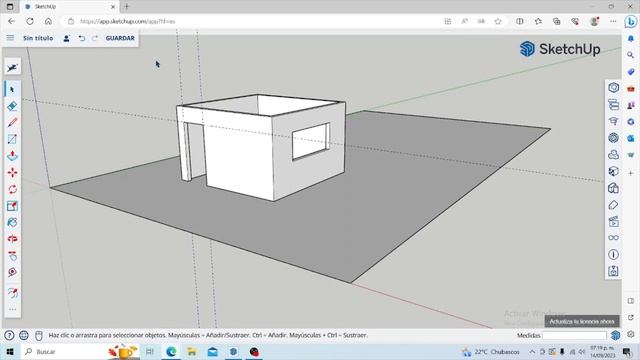640x360 pixels.
Task: Open File Explorer from taskbar
Action: [192, 352]
